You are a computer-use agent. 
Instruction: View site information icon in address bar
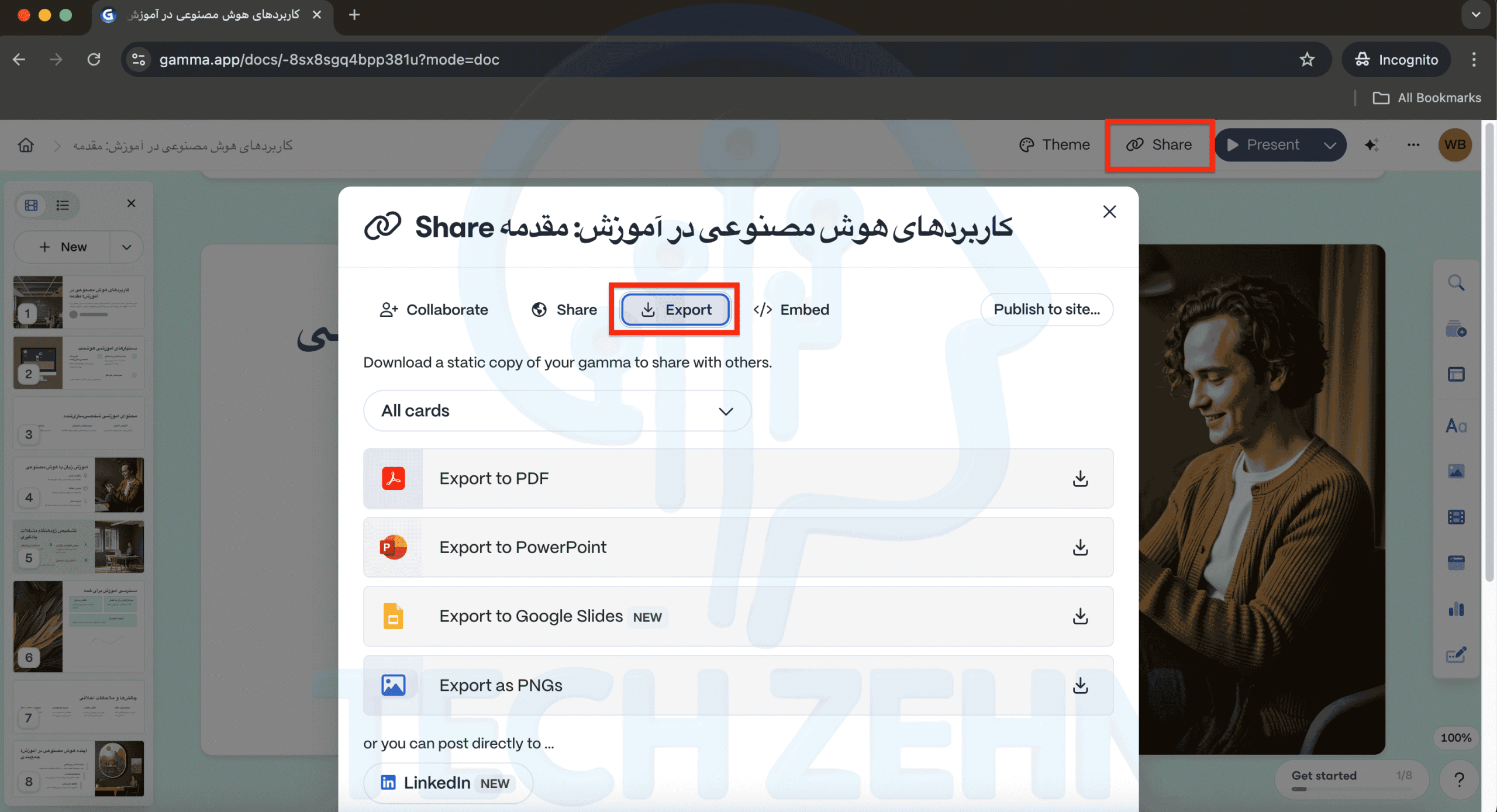tap(139, 59)
